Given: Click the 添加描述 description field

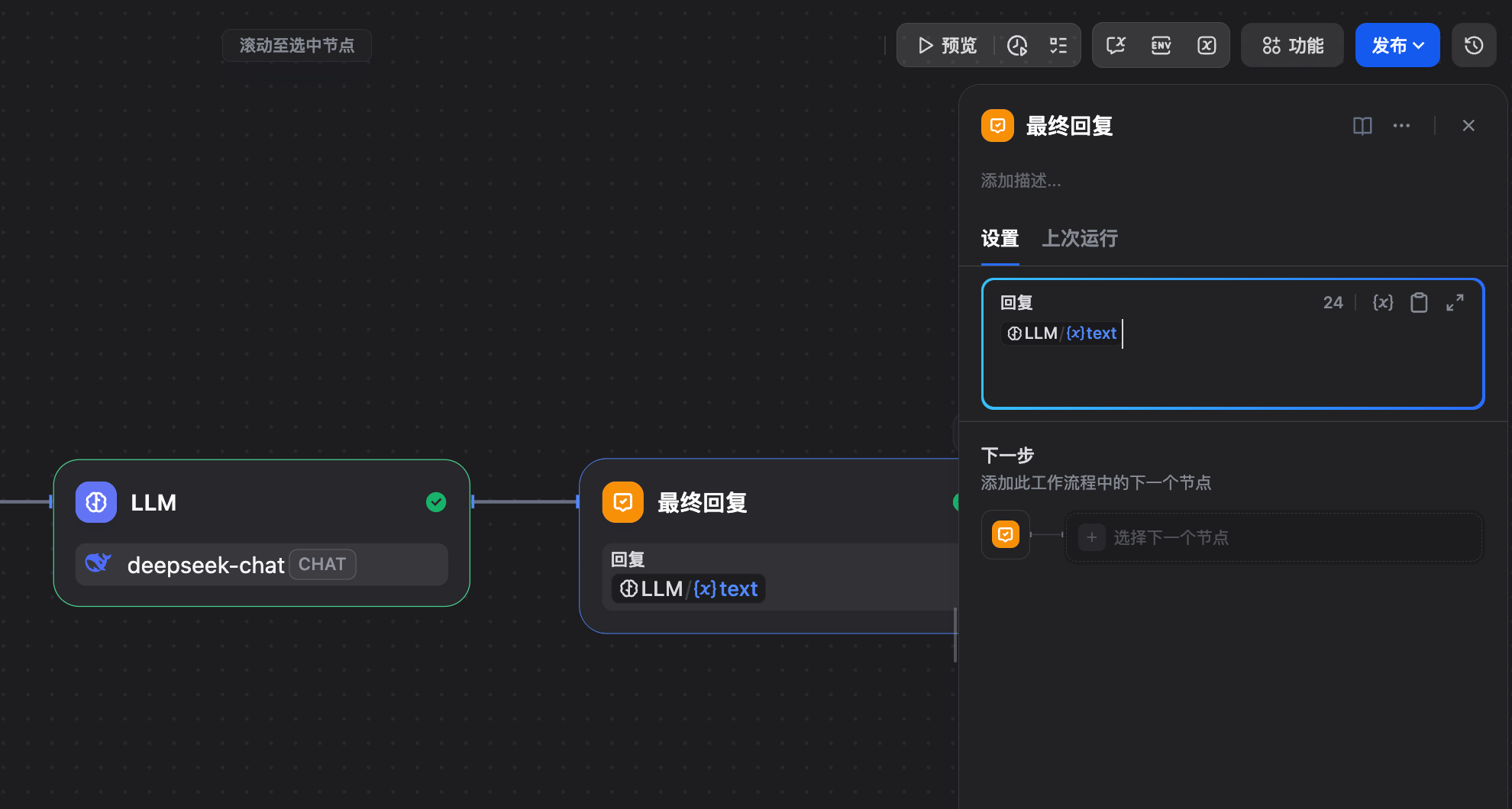Looking at the screenshot, I should click(x=1021, y=181).
